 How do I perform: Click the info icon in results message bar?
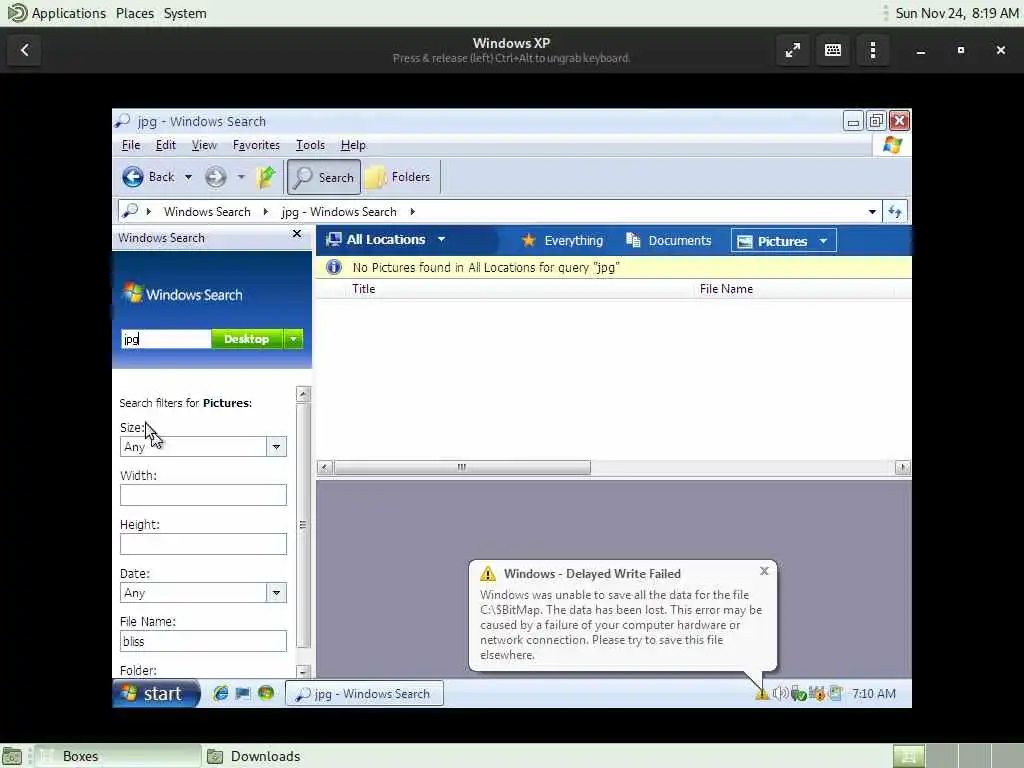(x=334, y=267)
